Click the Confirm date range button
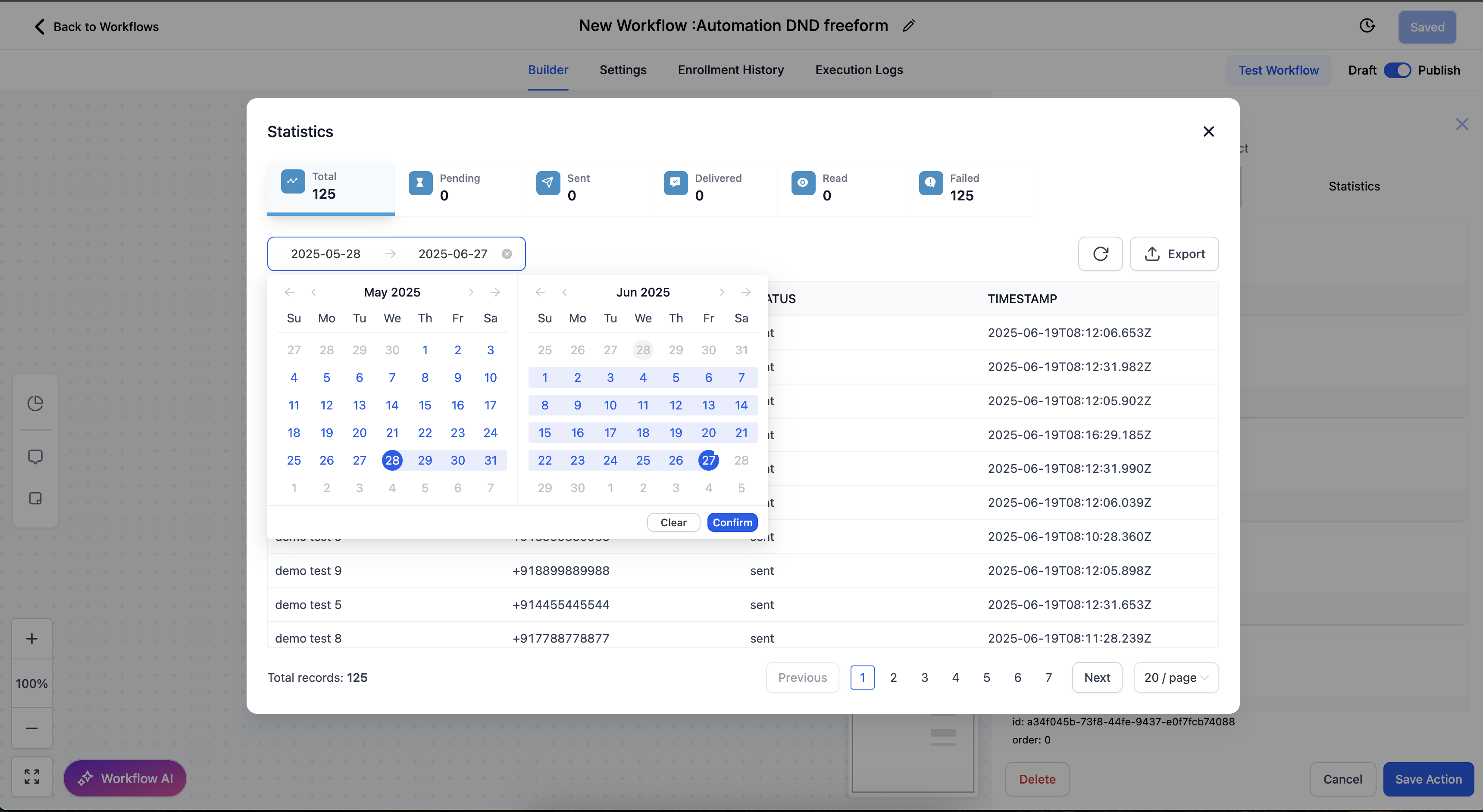 click(x=732, y=522)
